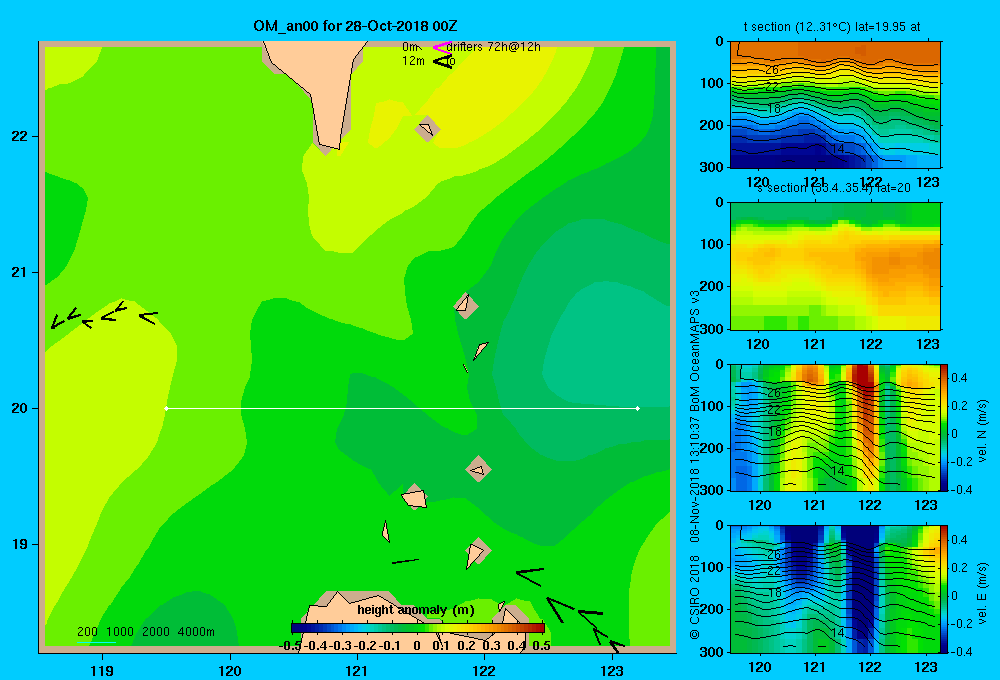
Task: Click longitude label '123' under main map
Action: tap(612, 670)
